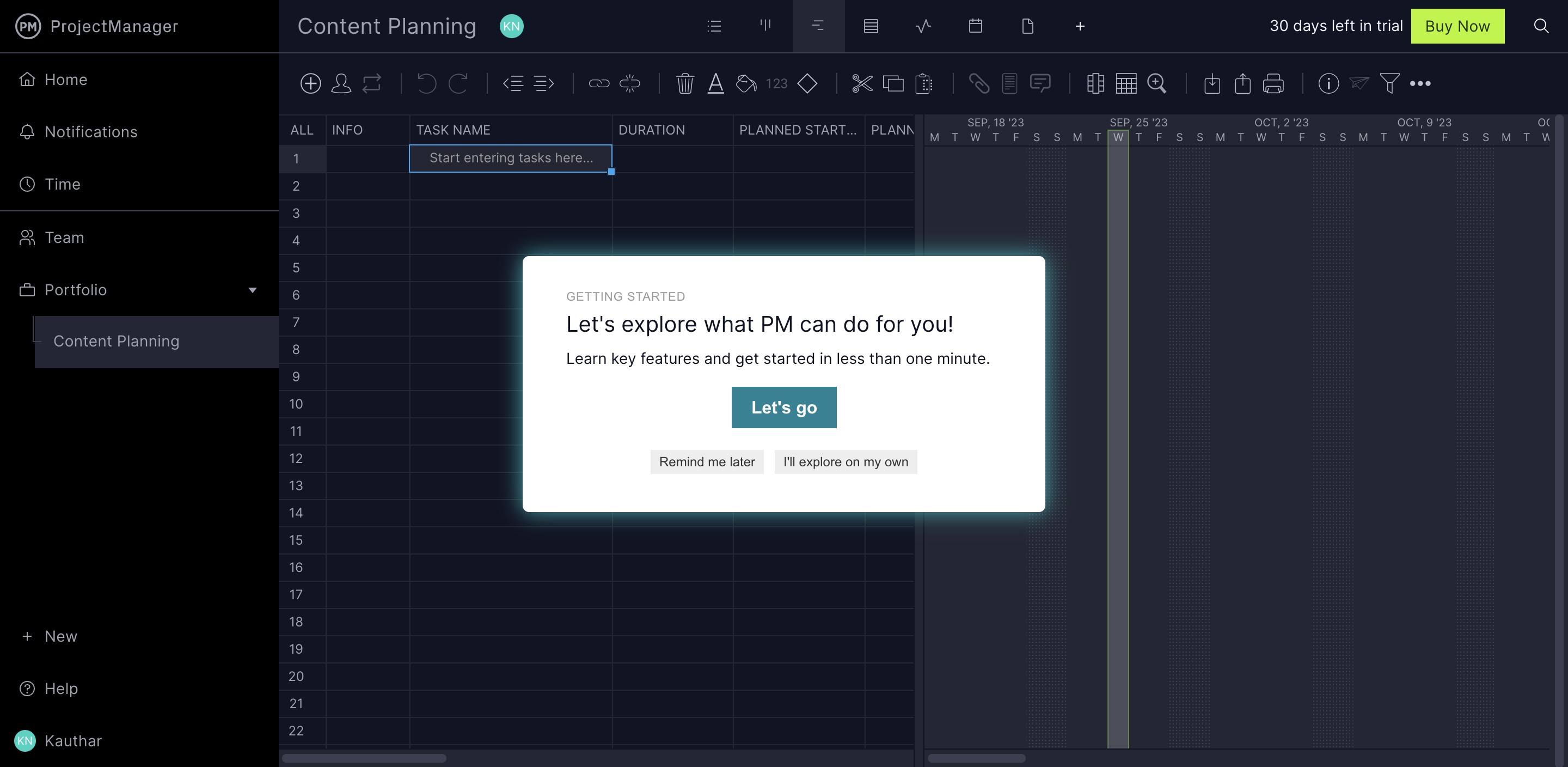Open the three-dots more options menu

(1419, 83)
